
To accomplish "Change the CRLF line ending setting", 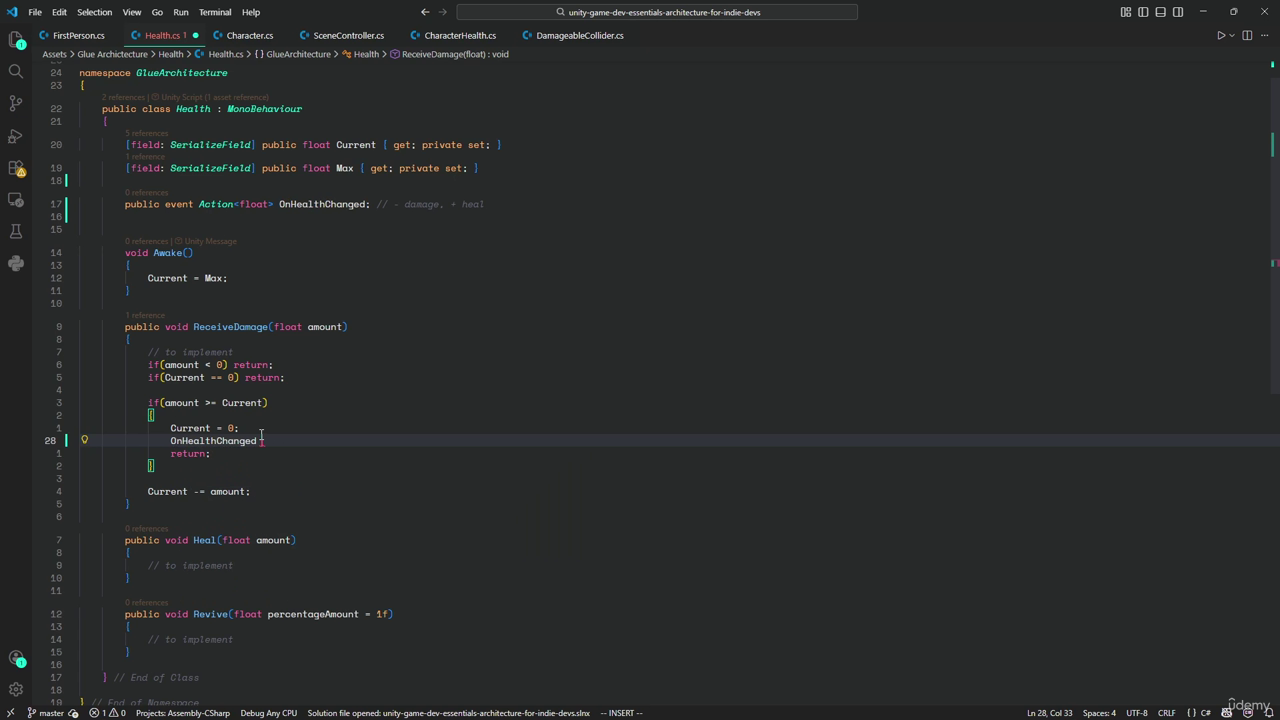I will click(x=1166, y=713).
